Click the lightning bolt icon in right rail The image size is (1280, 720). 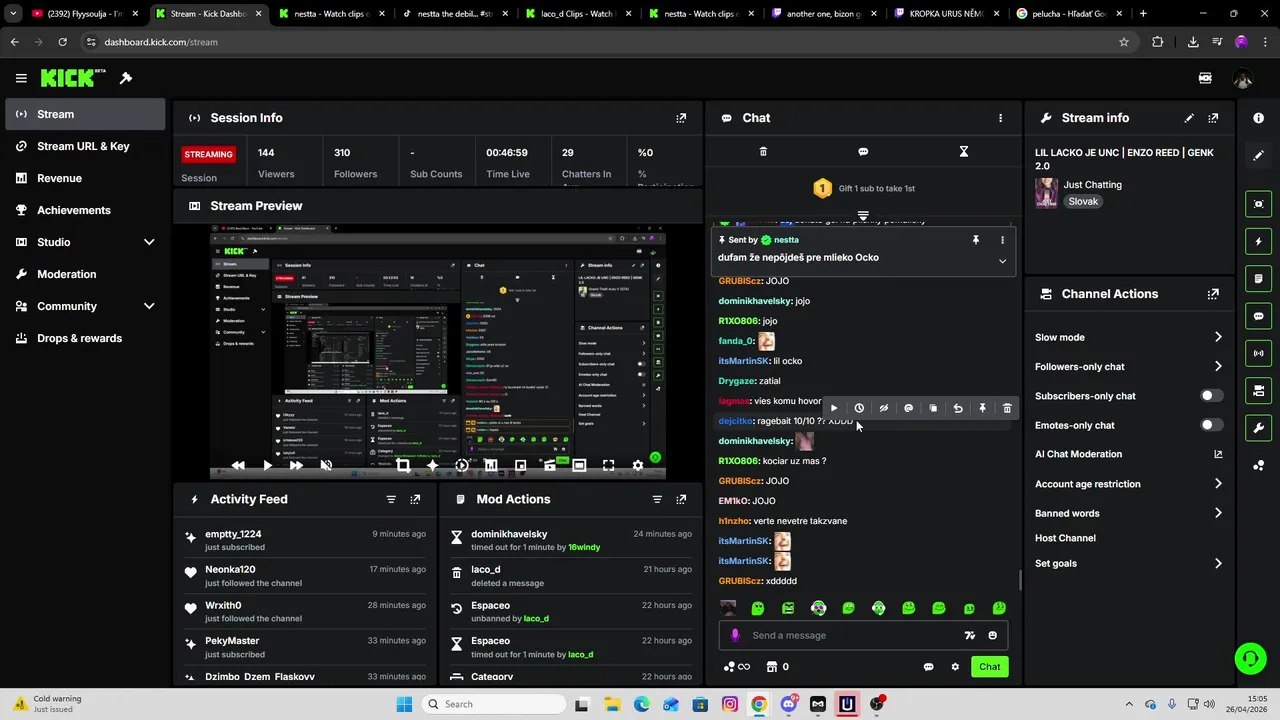click(x=1258, y=241)
